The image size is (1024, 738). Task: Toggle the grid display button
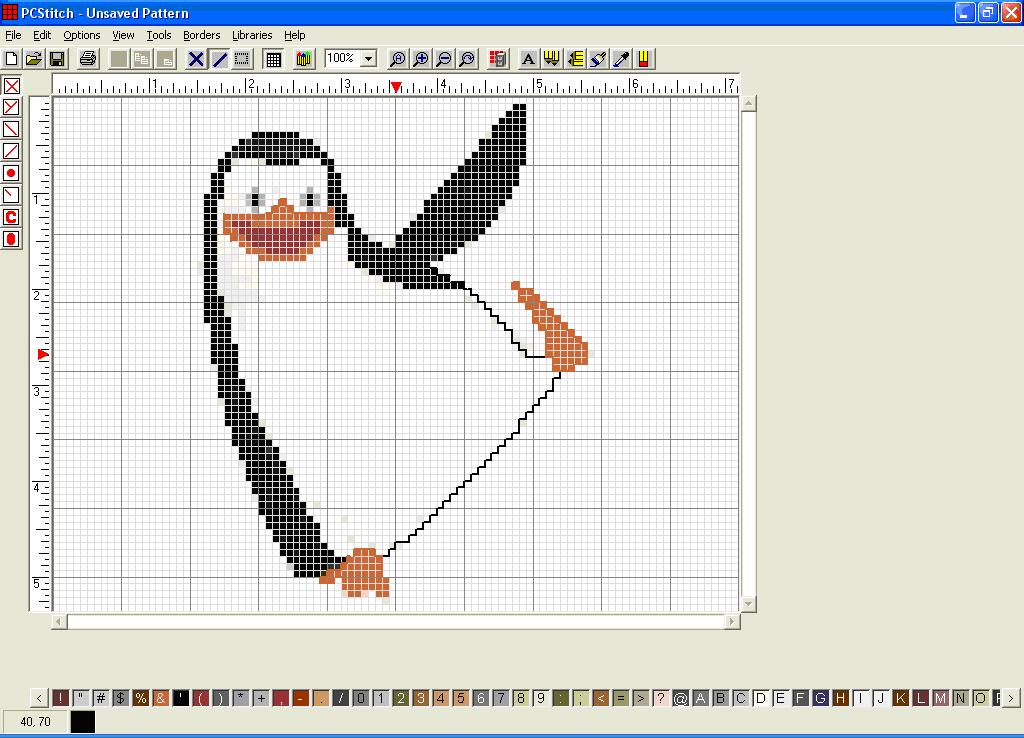coord(273,59)
